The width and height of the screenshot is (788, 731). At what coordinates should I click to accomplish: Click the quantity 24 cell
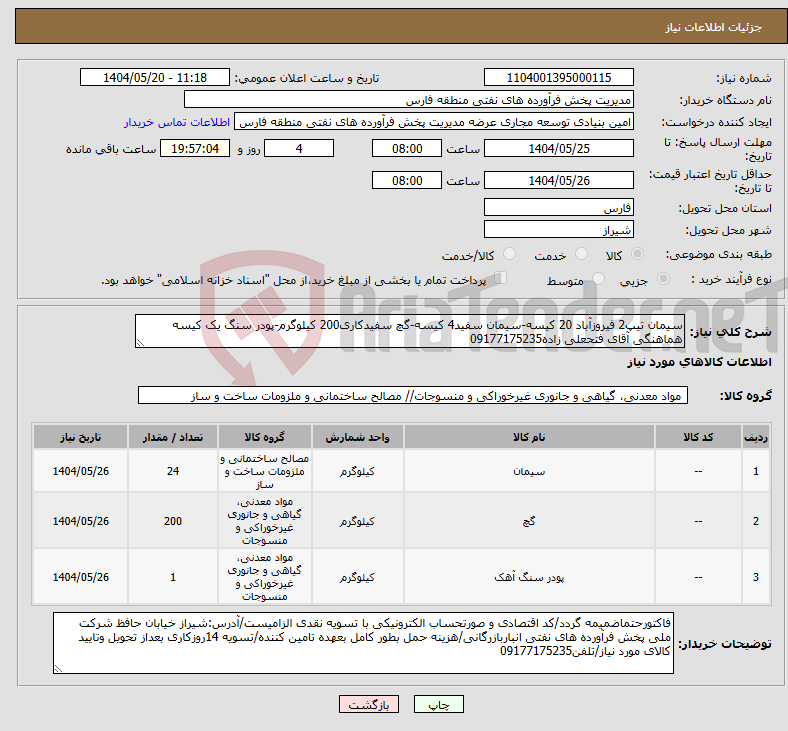(173, 471)
